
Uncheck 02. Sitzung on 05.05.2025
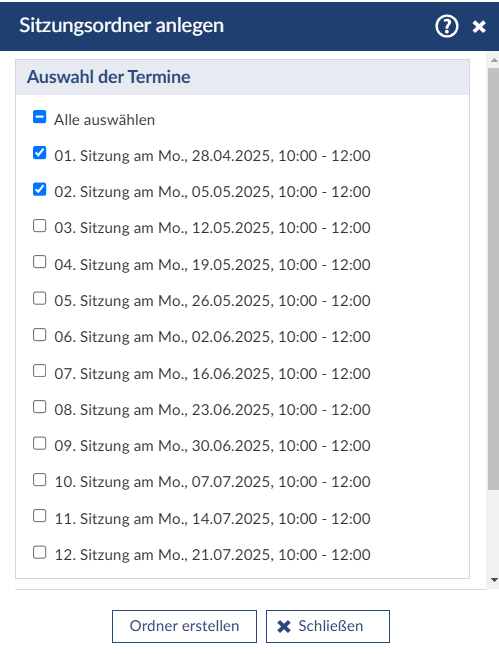(x=40, y=189)
